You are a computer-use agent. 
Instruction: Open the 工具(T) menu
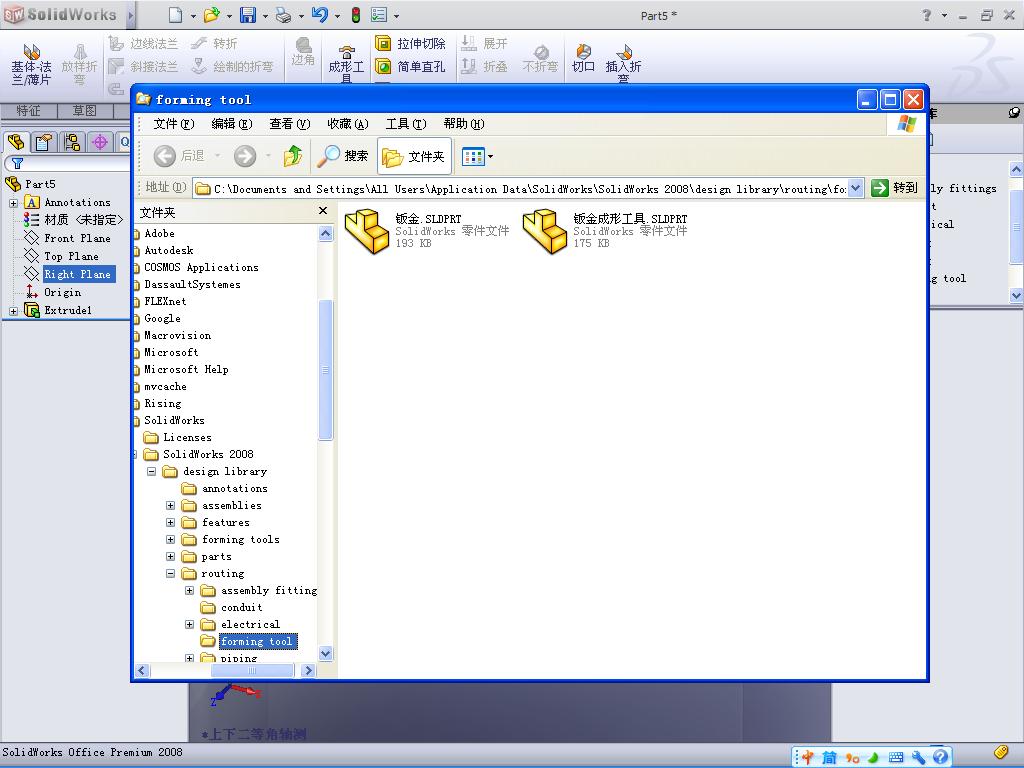[406, 123]
